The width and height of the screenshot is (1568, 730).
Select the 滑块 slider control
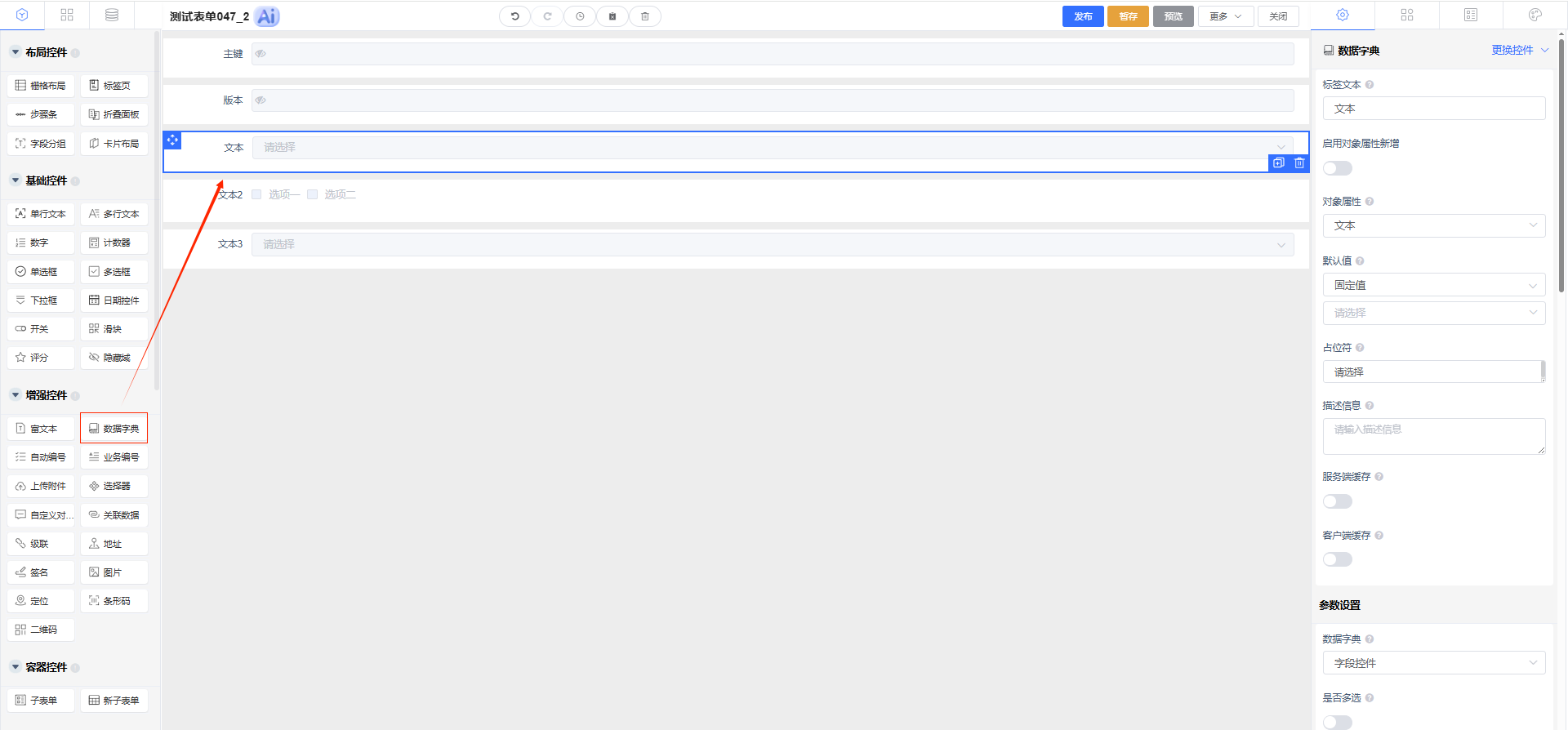114,329
